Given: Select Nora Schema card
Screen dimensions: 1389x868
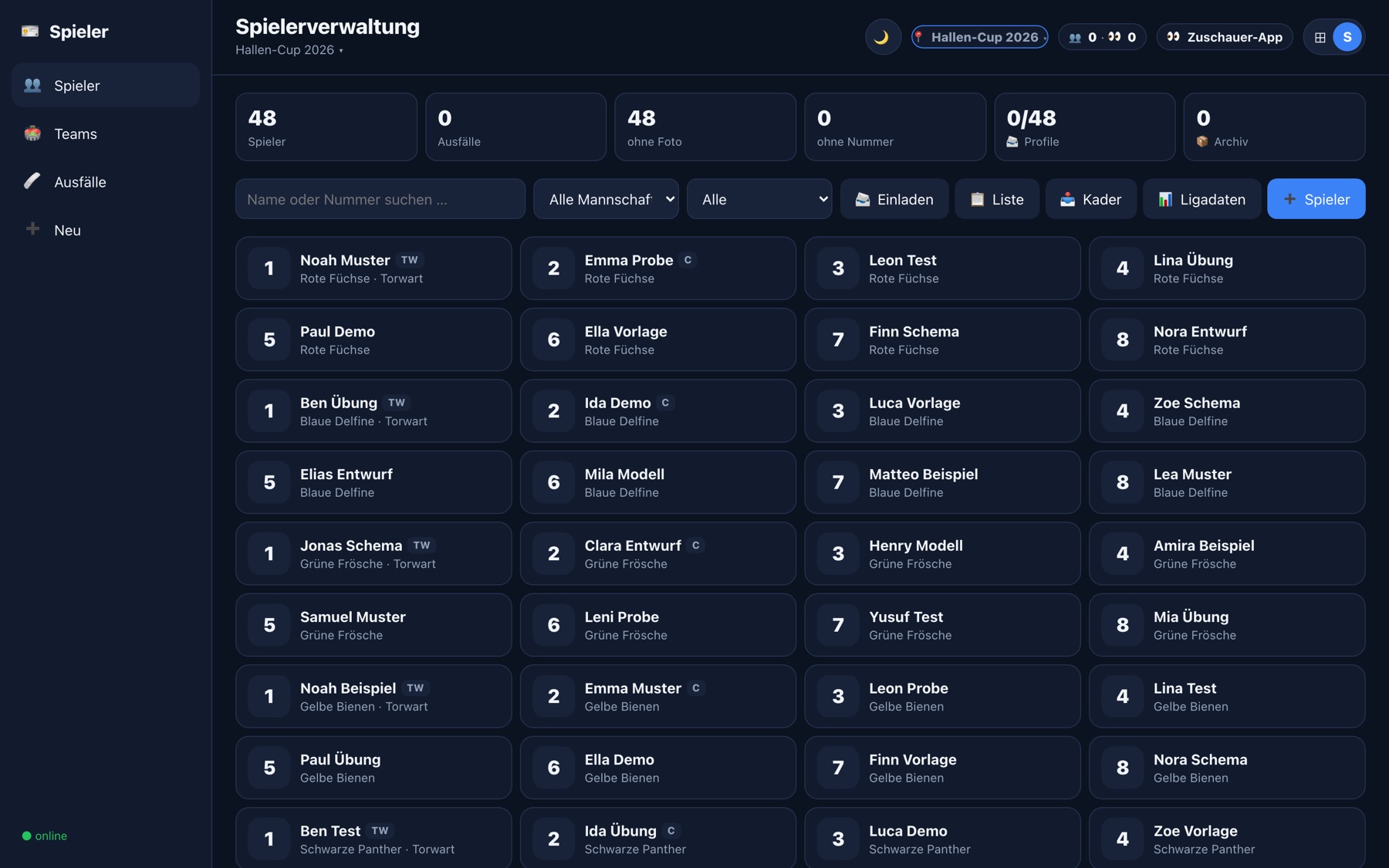Looking at the screenshot, I should point(1227,768).
